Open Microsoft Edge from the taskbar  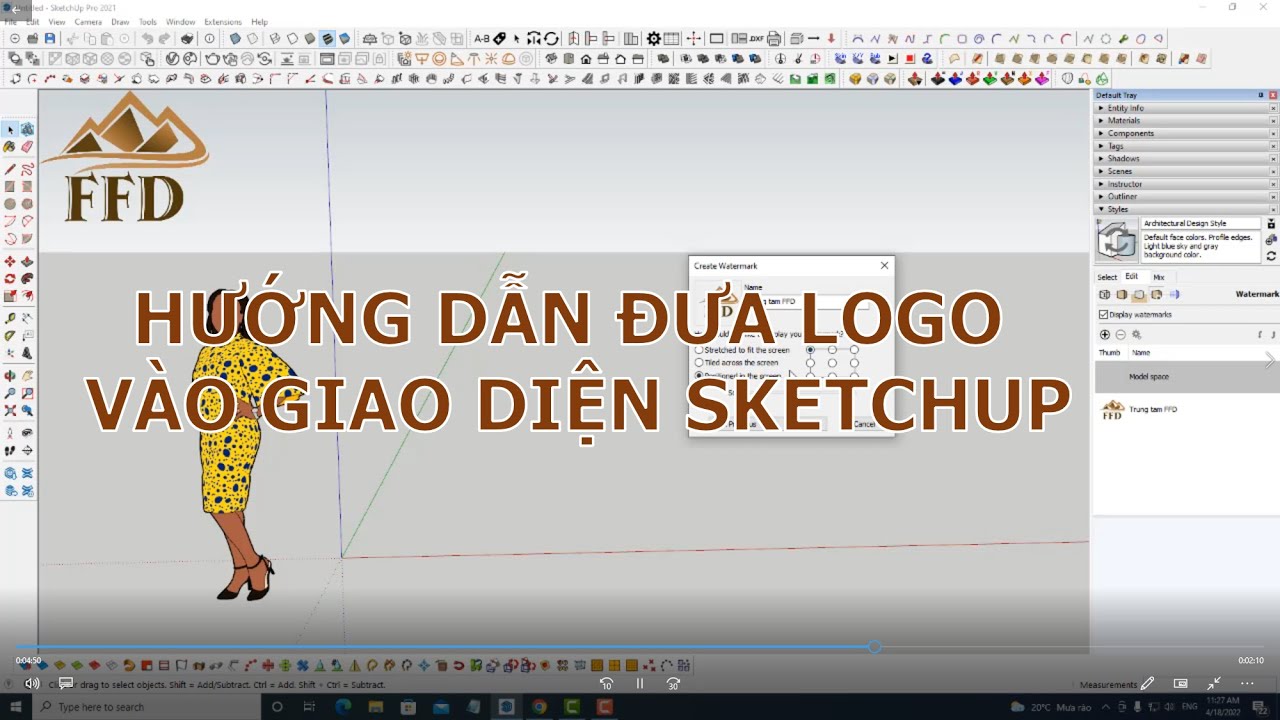[x=343, y=706]
